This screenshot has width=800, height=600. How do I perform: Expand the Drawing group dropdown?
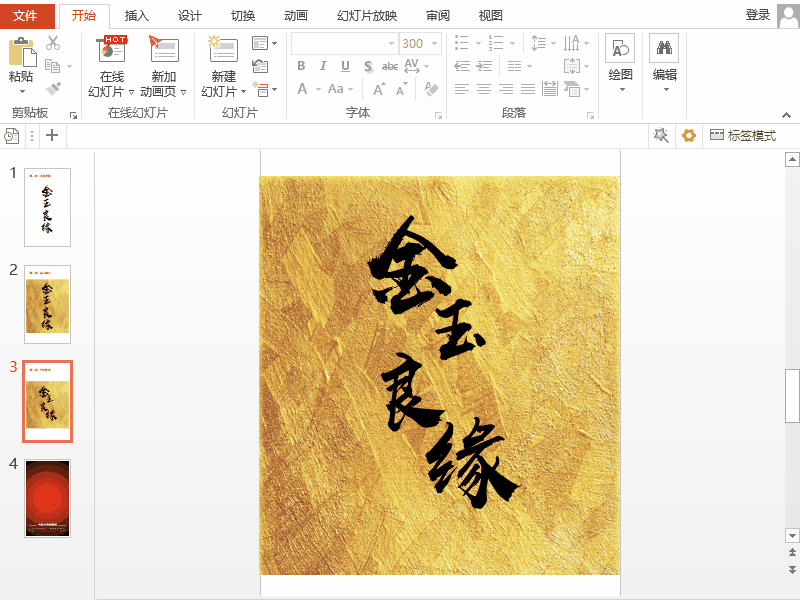tap(620, 90)
